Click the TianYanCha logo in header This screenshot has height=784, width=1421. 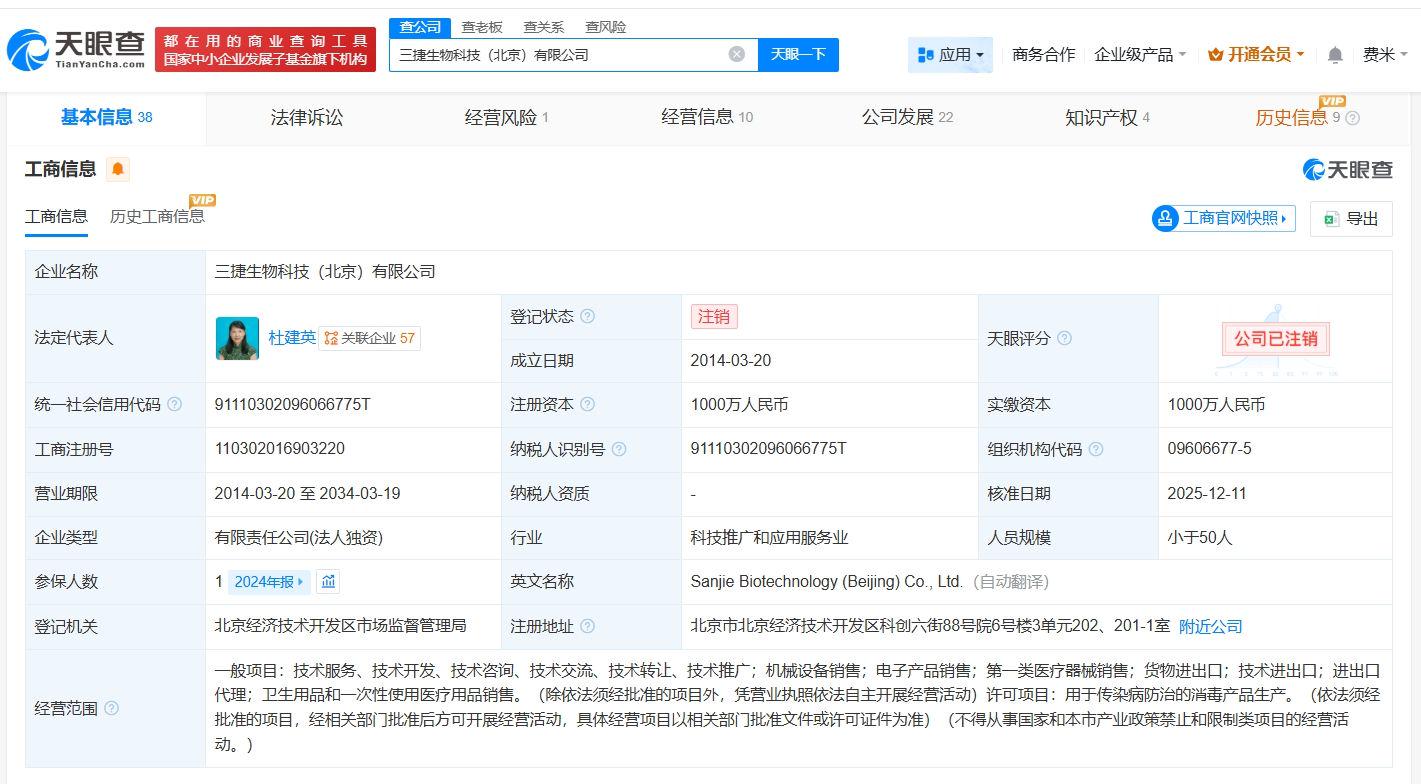pyautogui.click(x=76, y=48)
